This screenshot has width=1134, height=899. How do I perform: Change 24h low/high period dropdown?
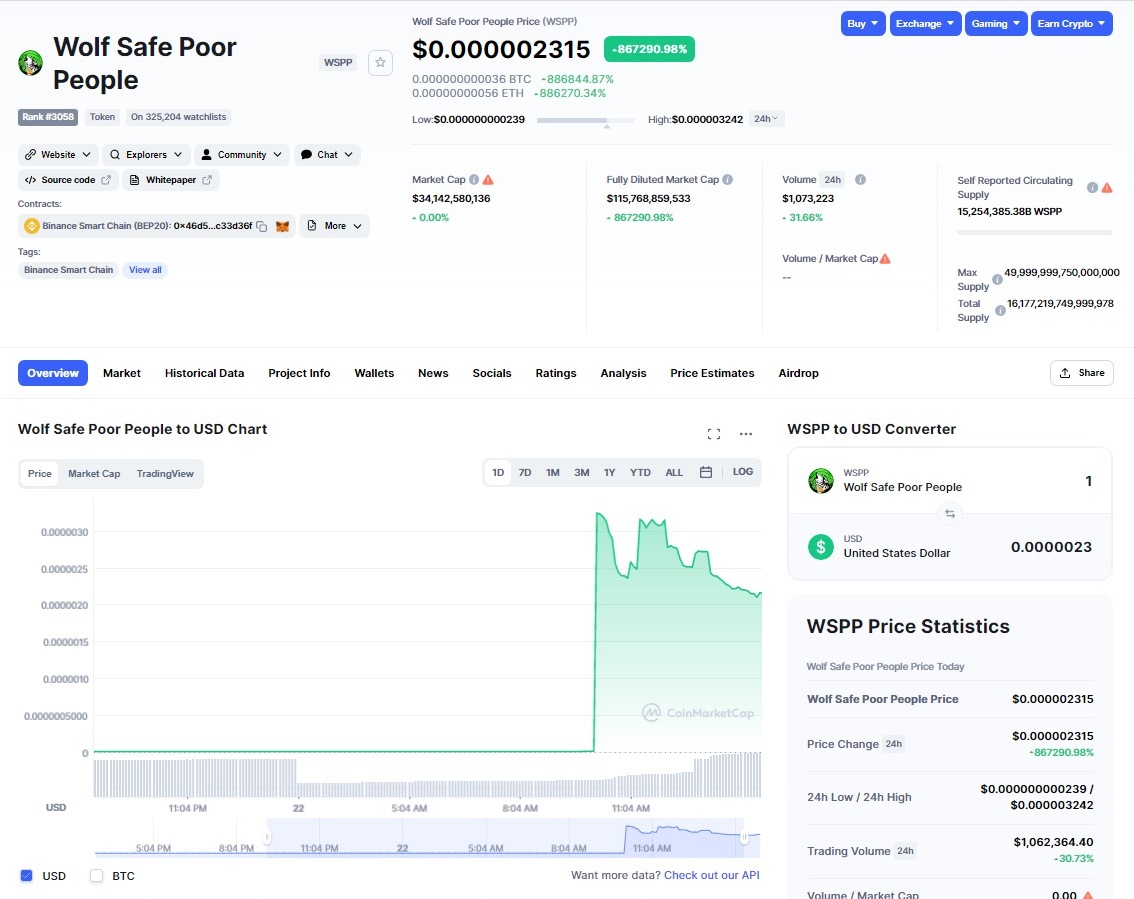pos(766,119)
